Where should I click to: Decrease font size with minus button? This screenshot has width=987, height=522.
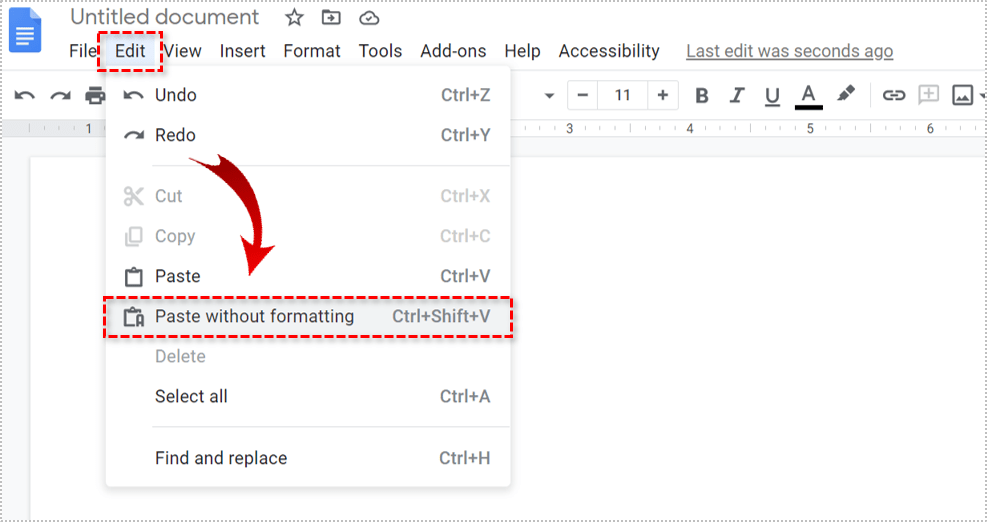click(x=583, y=96)
